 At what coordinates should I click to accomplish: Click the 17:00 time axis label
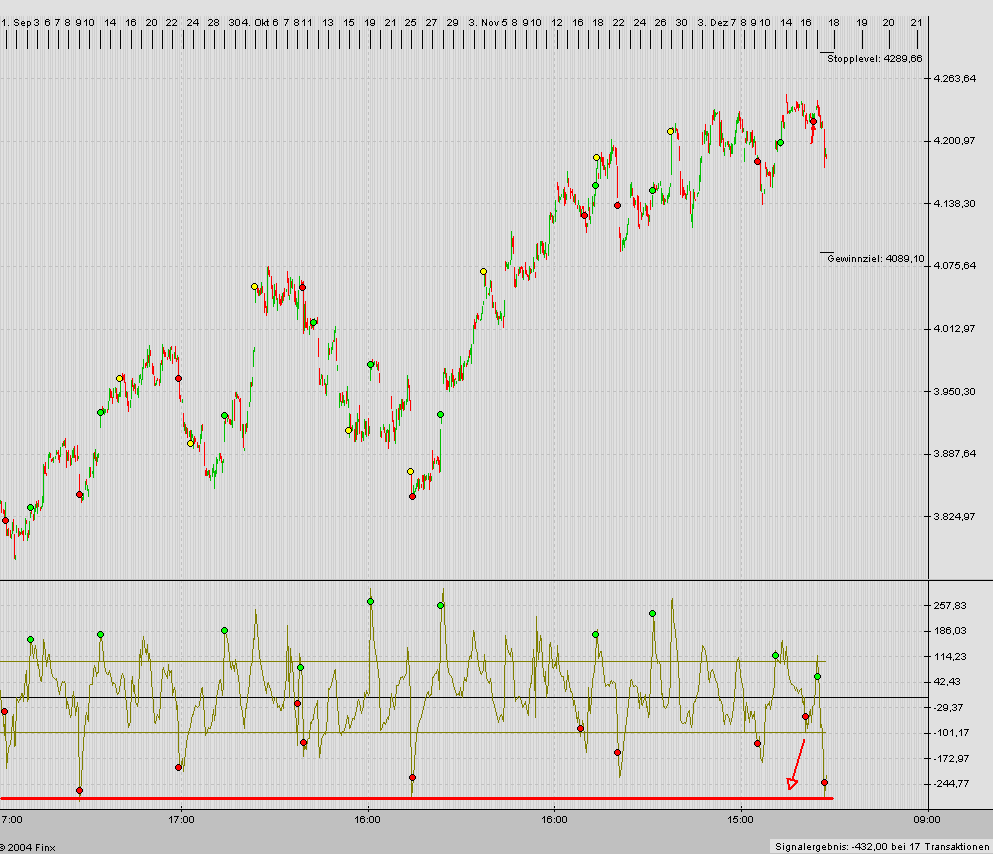181,820
